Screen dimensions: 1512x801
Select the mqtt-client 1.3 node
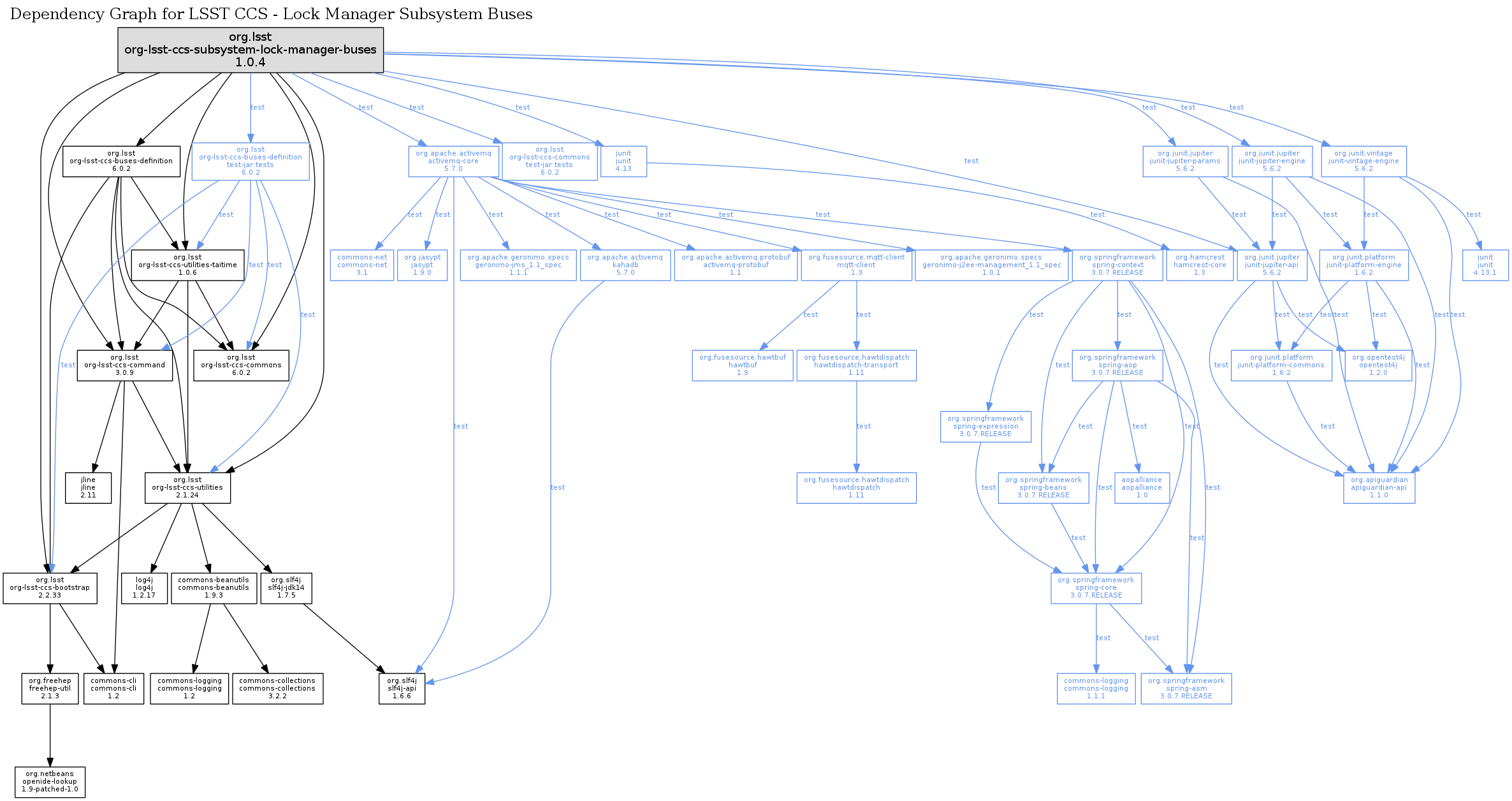point(856,265)
